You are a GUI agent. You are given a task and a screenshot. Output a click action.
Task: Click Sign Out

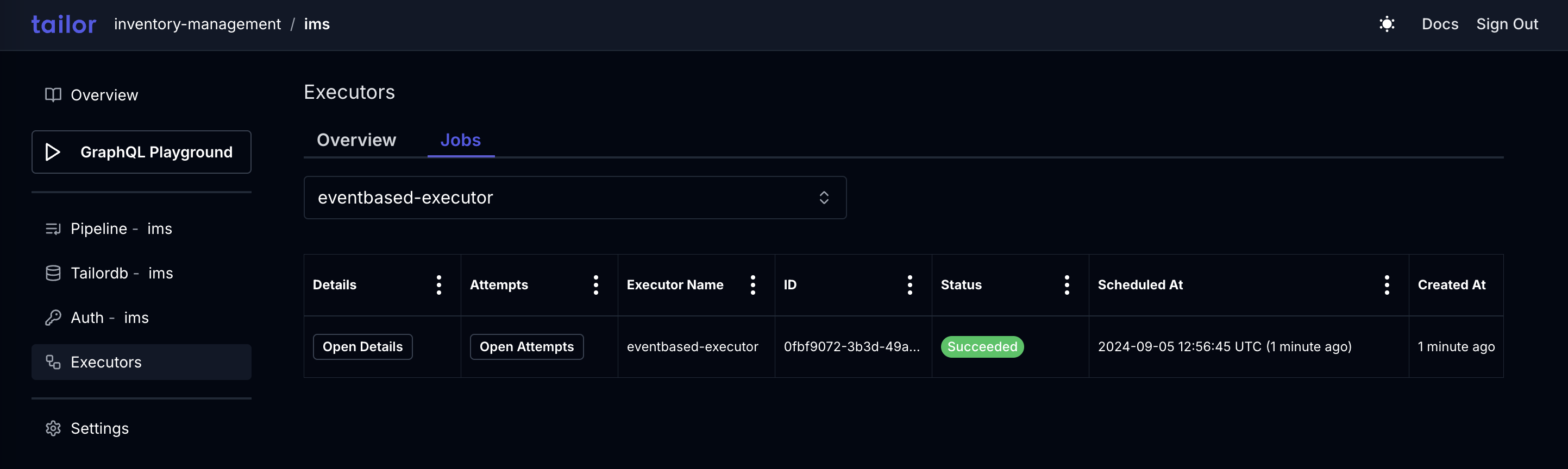tap(1507, 24)
